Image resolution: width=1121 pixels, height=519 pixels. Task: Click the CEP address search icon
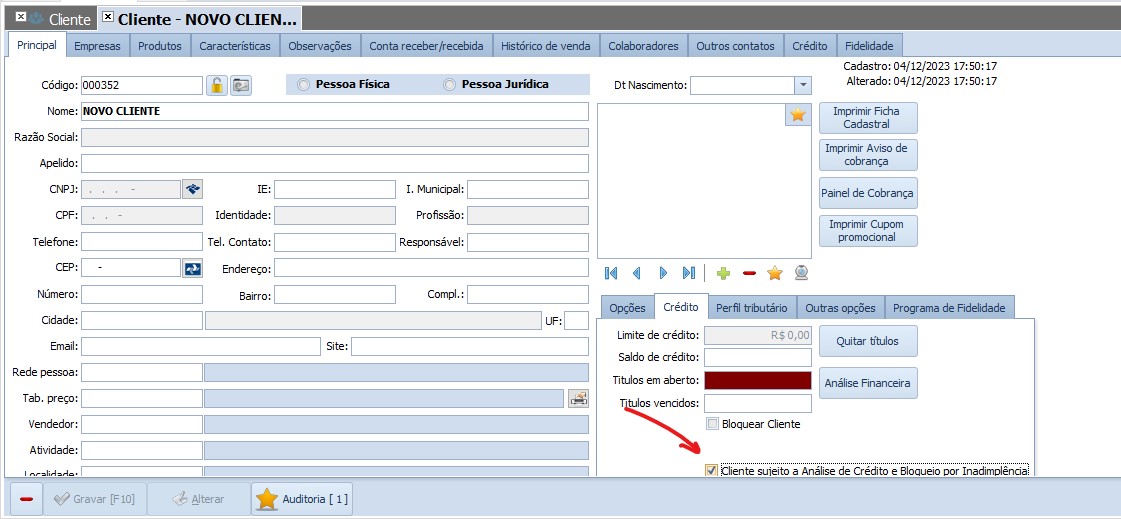click(193, 268)
